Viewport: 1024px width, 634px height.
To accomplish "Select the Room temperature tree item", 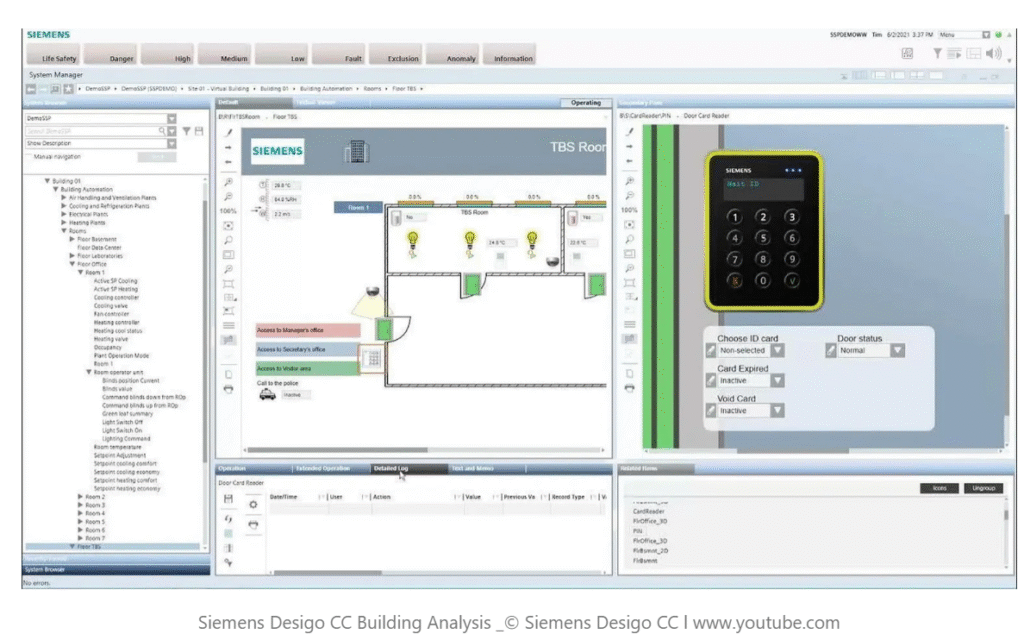I will coord(118,447).
